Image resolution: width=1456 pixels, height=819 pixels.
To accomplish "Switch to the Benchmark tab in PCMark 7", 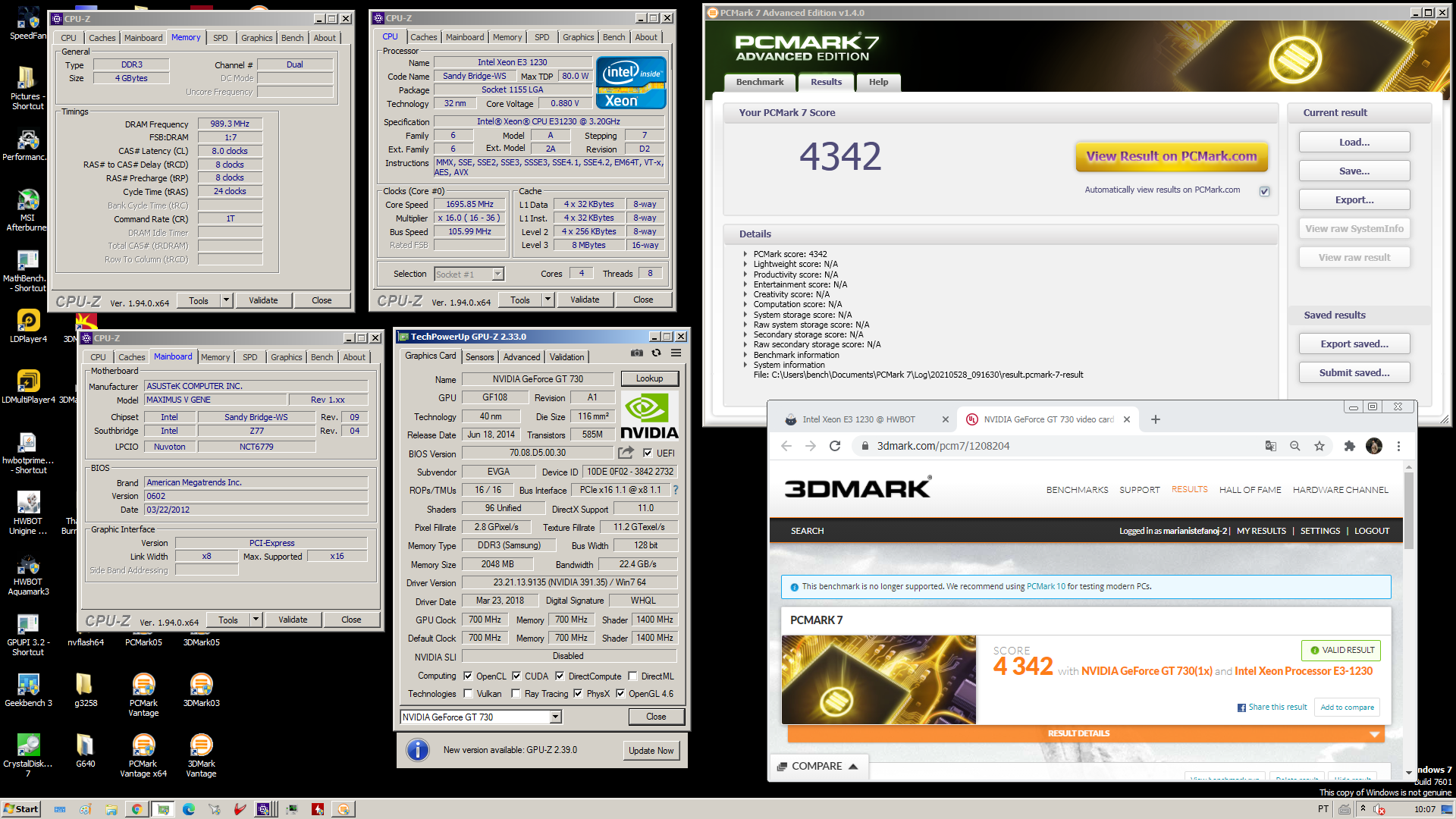I will click(x=759, y=82).
